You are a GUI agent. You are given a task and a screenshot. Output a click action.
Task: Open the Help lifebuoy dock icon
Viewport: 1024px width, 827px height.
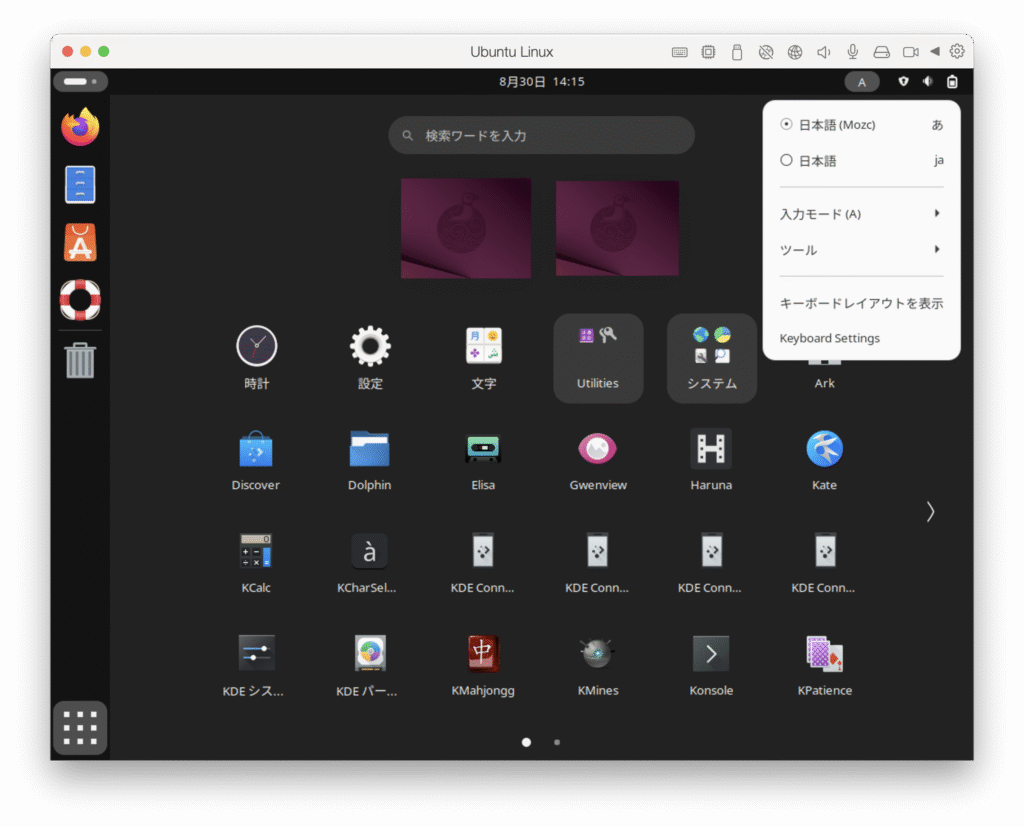80,300
